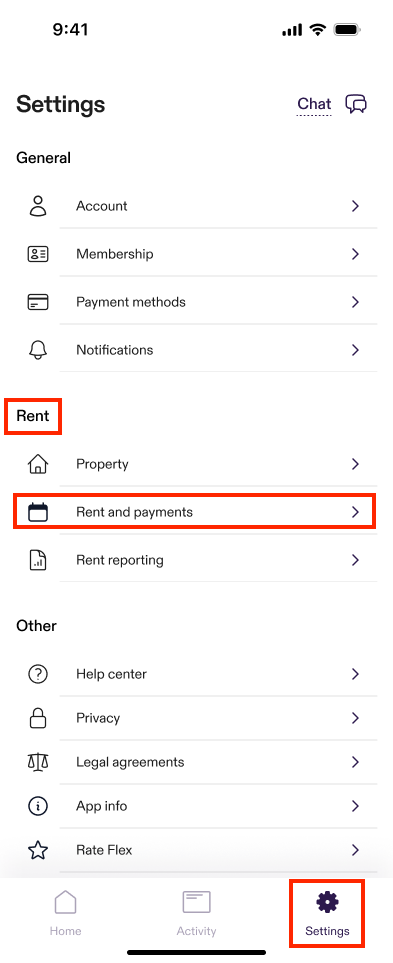Screen dimensions: 393x963
Task: Tap the Rent and payments calendar icon
Action: pyautogui.click(x=38, y=512)
